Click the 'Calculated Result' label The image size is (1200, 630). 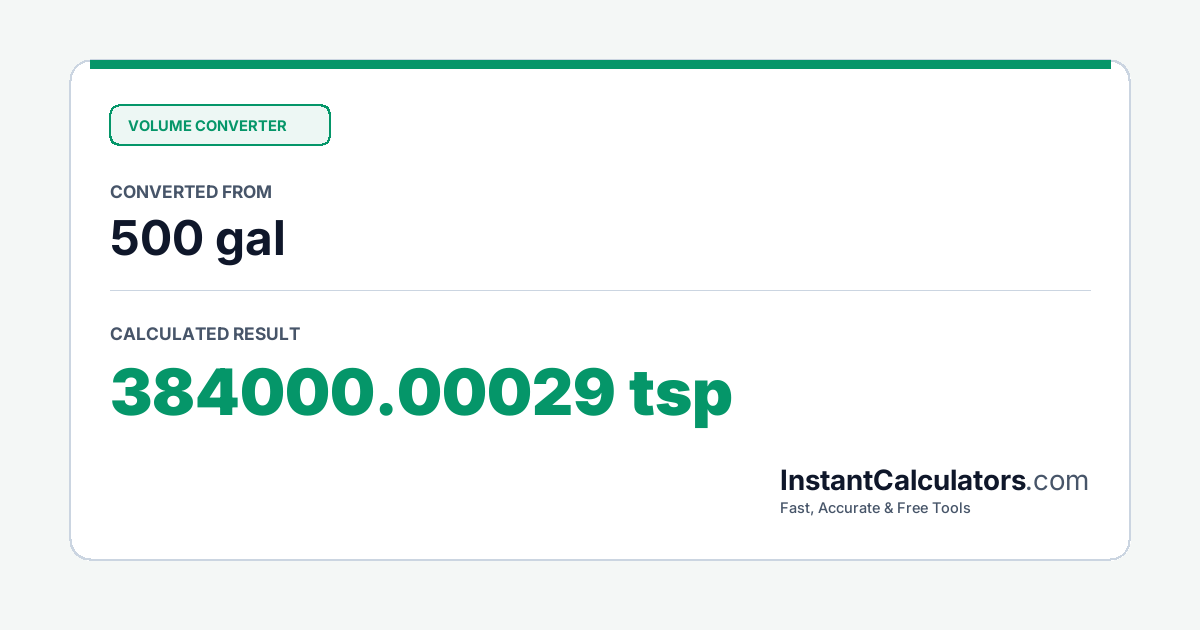(205, 334)
